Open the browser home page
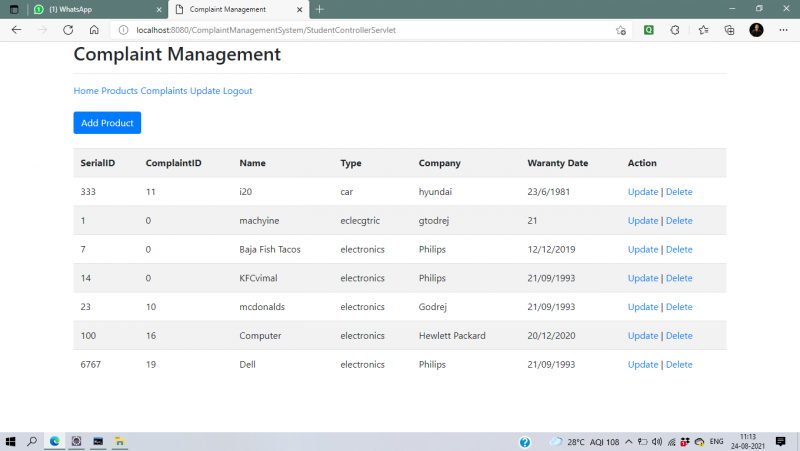The height and width of the screenshot is (451, 800). coord(94,30)
